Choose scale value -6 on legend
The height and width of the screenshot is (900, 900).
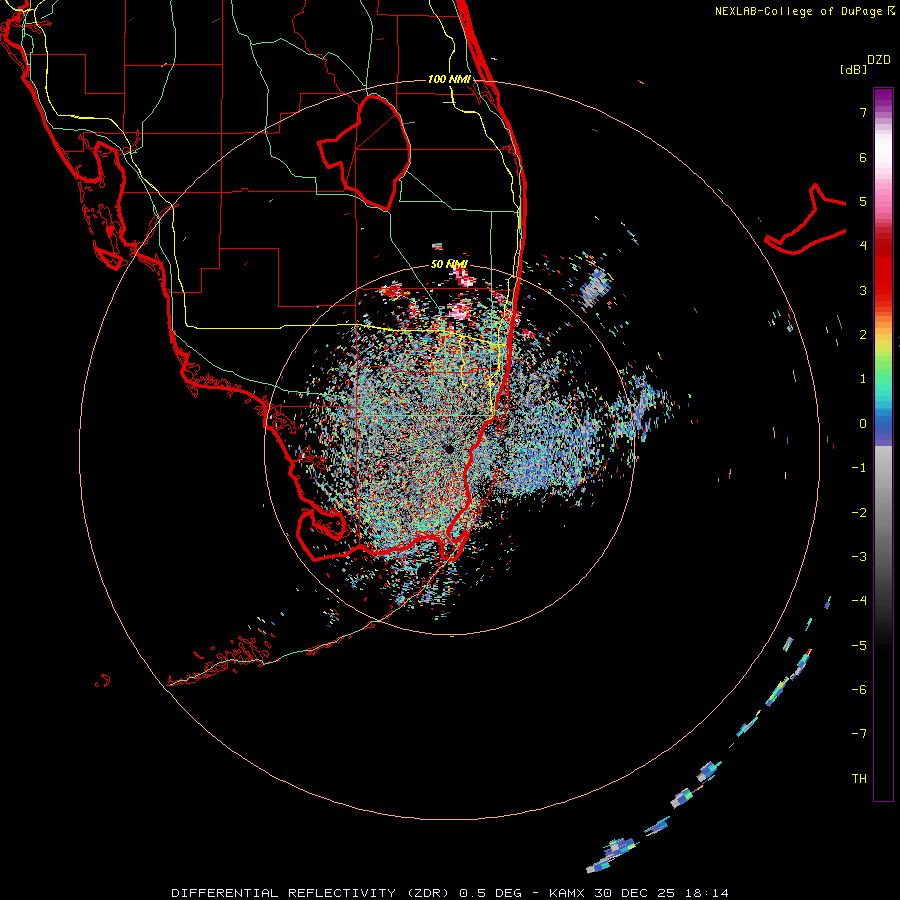(x=859, y=690)
